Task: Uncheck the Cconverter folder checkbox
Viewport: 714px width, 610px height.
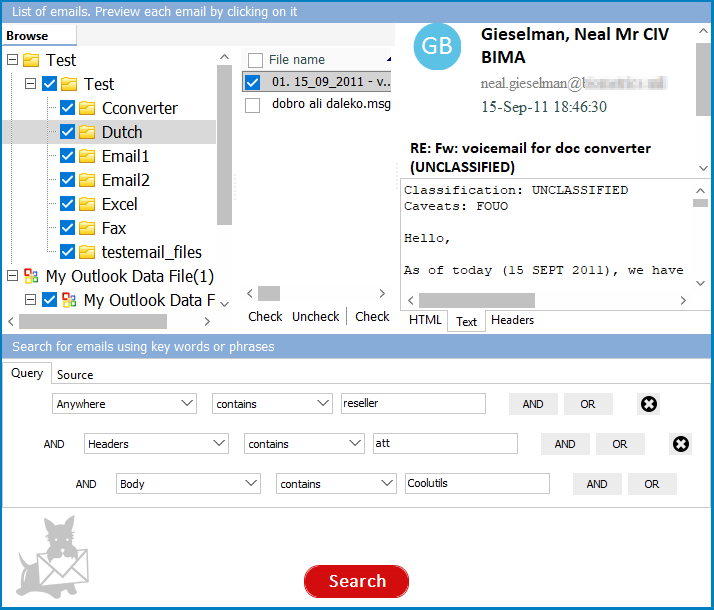Action: click(x=68, y=108)
